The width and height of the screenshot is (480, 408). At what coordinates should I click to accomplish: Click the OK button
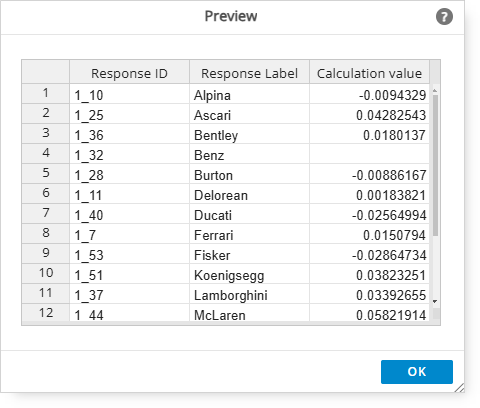[x=417, y=372]
